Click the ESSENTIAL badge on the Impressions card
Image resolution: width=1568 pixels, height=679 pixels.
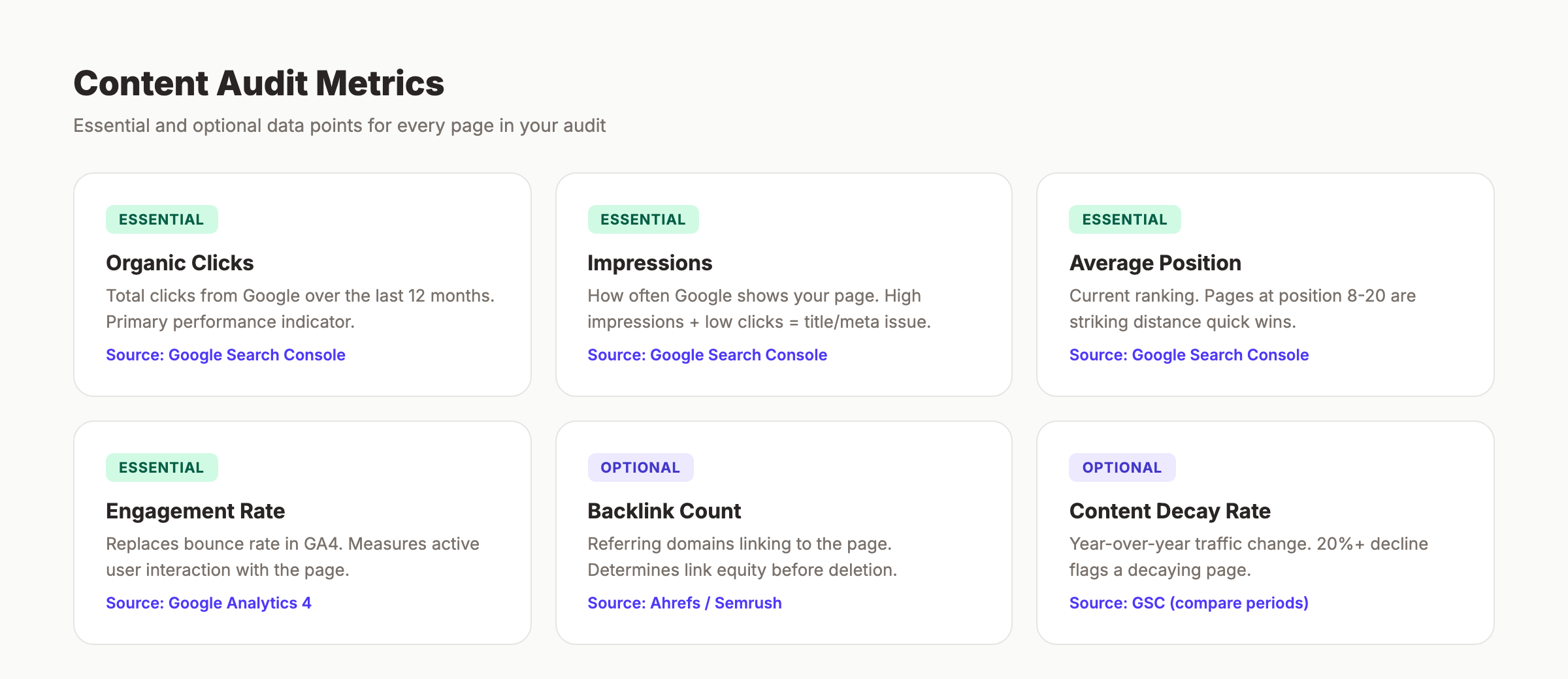[x=643, y=219]
